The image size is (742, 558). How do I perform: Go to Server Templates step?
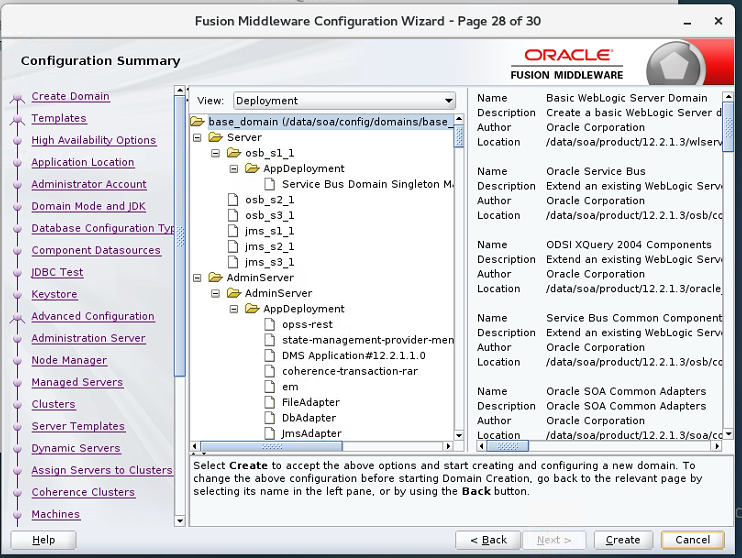[x=78, y=426]
